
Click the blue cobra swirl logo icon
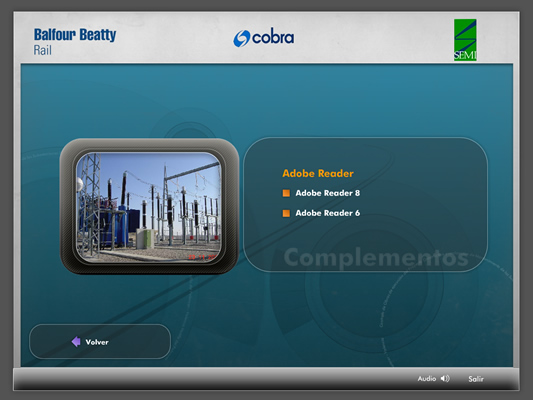point(242,38)
